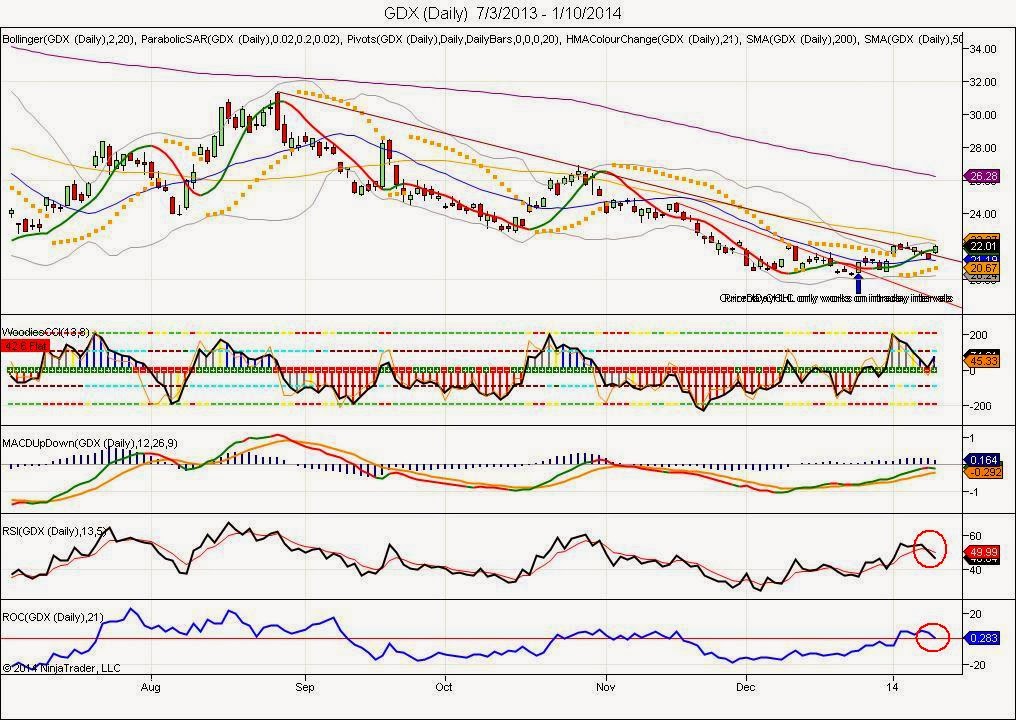Click the 24.00 price axis label

click(x=982, y=214)
